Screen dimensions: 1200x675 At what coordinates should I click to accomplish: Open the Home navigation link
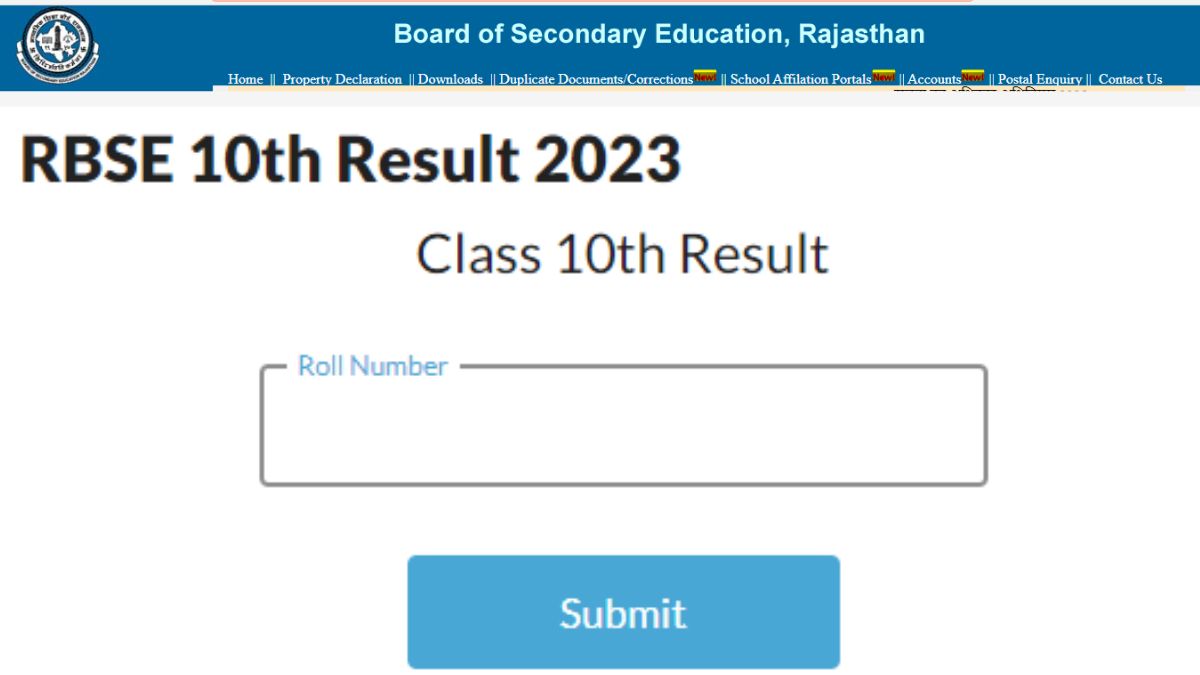pyautogui.click(x=245, y=79)
